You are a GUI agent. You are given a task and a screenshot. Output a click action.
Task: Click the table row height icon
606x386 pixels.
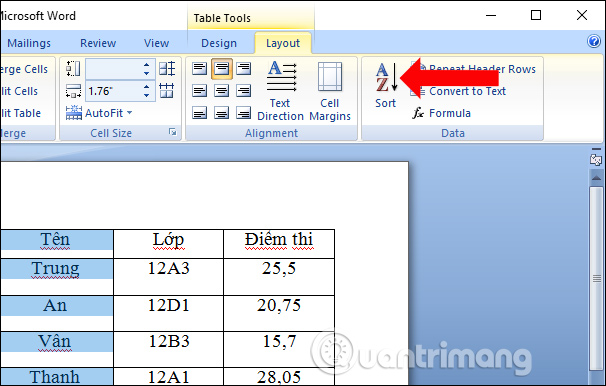point(73,69)
